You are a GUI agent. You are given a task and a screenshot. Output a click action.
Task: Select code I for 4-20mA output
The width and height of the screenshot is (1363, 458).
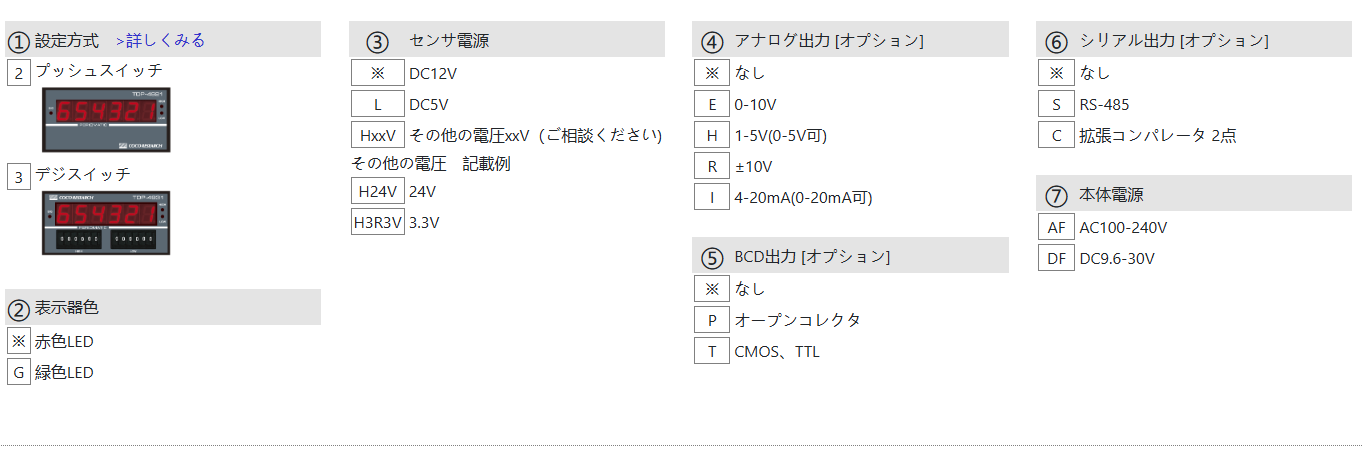[712, 197]
